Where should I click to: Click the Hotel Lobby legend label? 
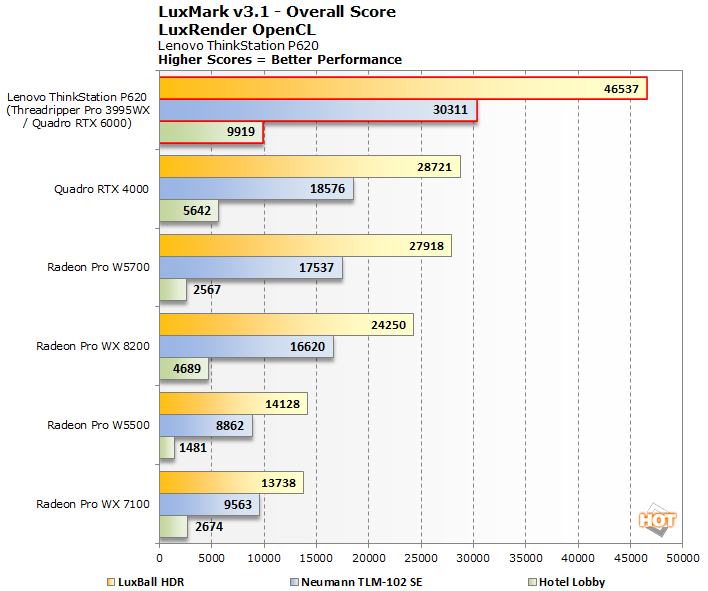(572, 582)
